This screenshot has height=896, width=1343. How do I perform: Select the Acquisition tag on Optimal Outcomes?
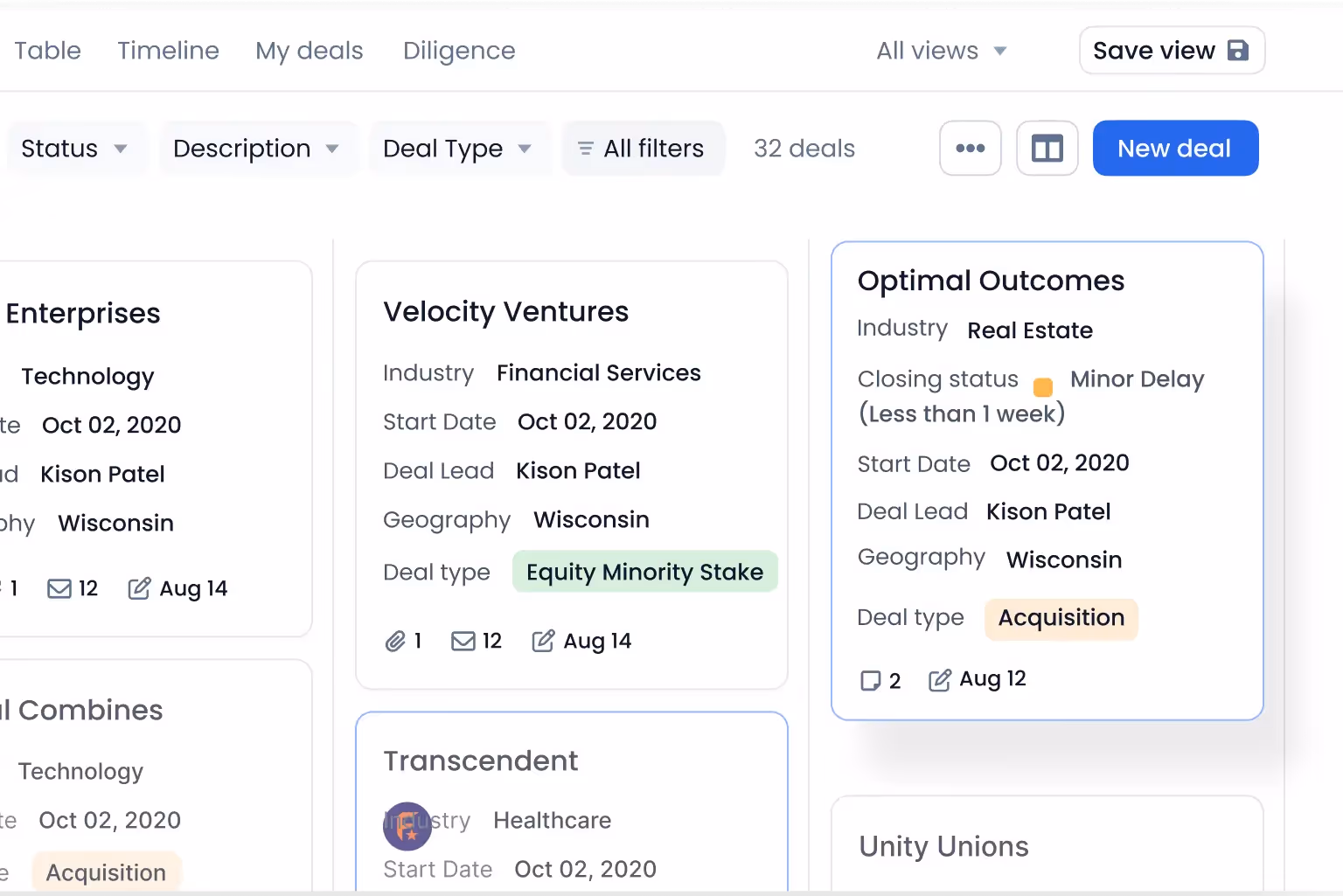[1061, 618]
